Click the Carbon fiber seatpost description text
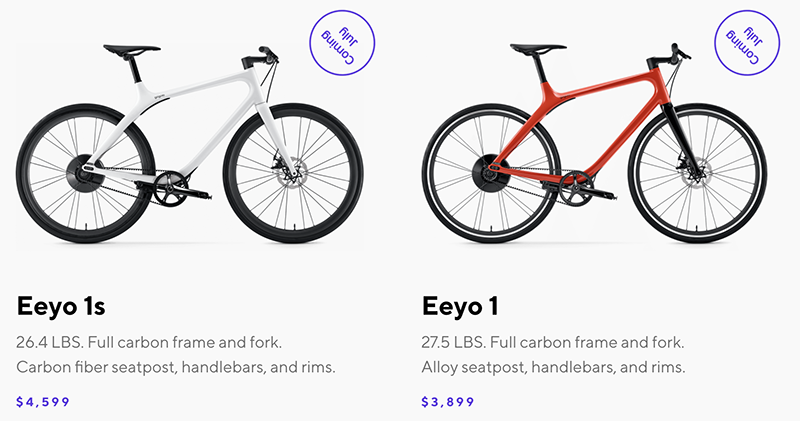Image resolution: width=800 pixels, height=421 pixels. click(x=176, y=368)
